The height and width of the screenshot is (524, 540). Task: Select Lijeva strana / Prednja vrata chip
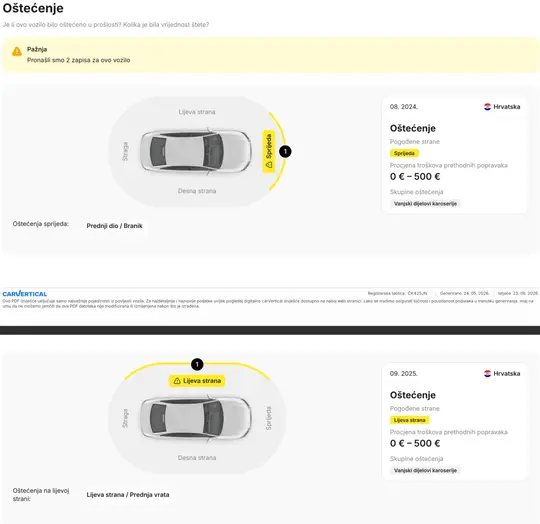click(128, 495)
